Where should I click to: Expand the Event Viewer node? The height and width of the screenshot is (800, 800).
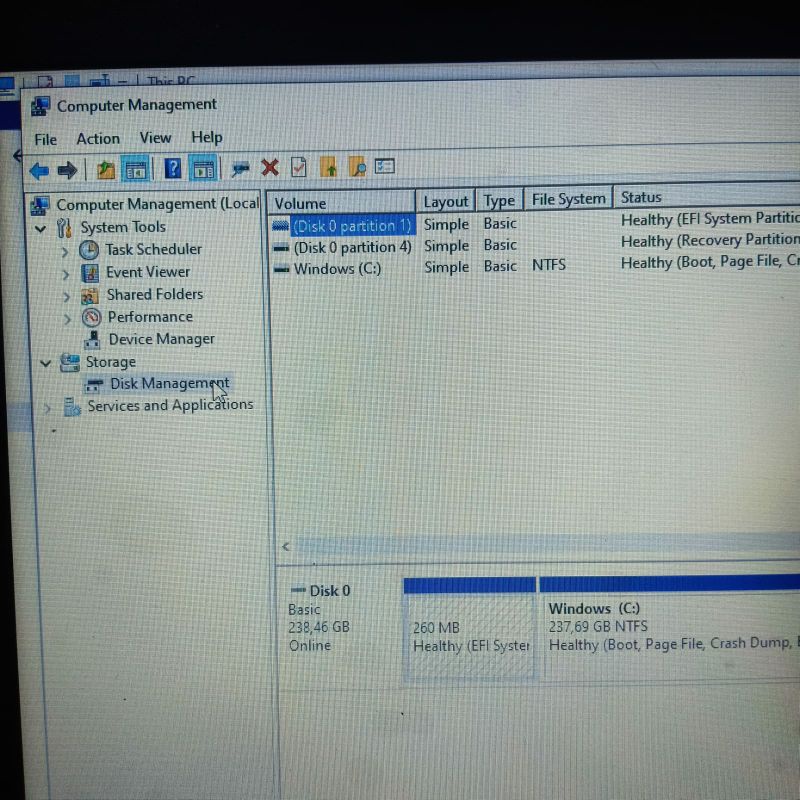[66, 274]
